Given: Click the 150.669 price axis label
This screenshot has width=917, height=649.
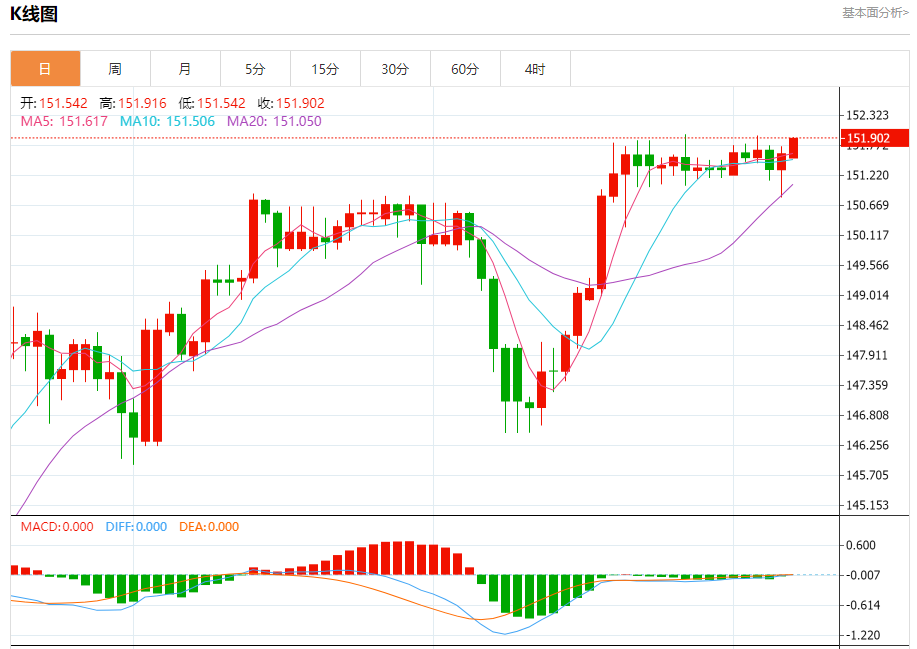Looking at the screenshot, I should pyautogui.click(x=867, y=205).
